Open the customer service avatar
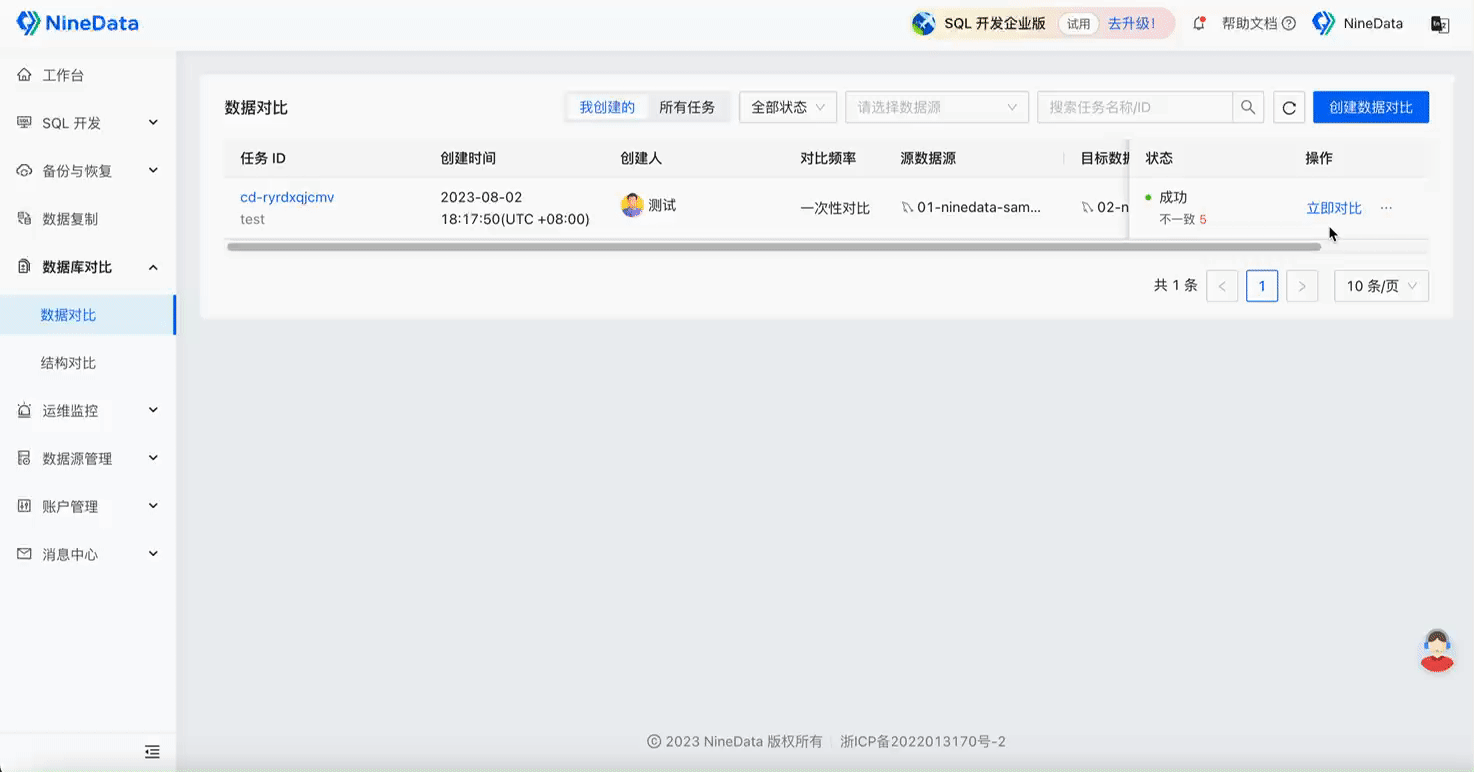The height and width of the screenshot is (772, 1474). point(1437,651)
